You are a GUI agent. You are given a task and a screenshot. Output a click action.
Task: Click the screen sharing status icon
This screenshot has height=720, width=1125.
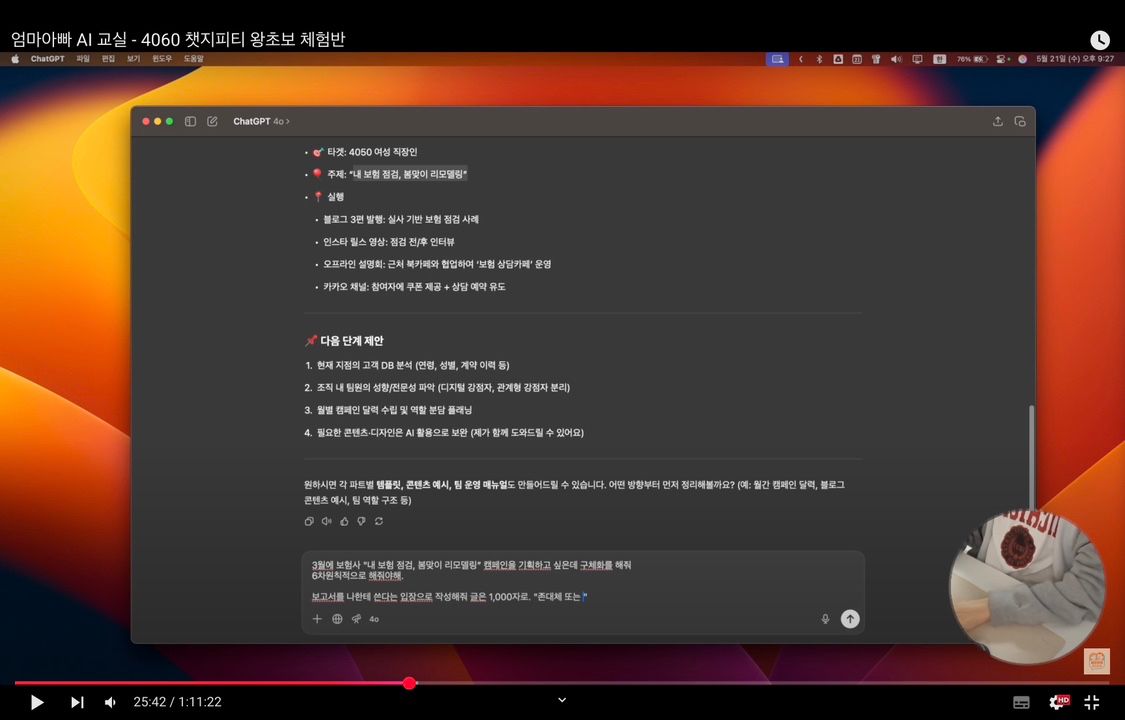(777, 59)
